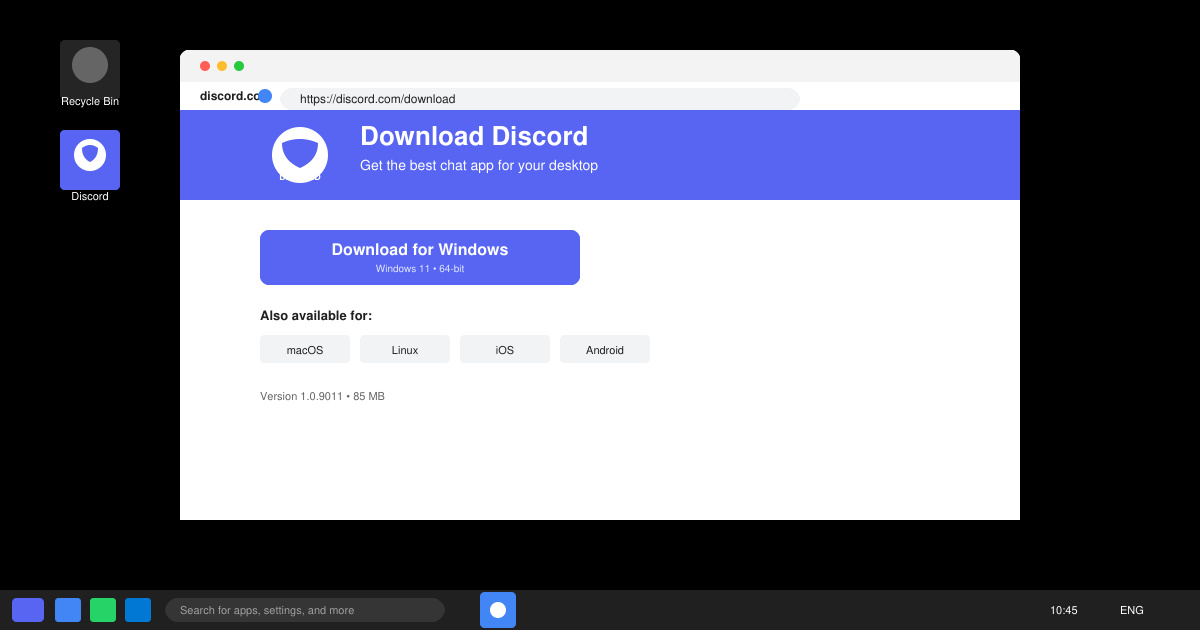Click the Download Discord heading

pyautogui.click(x=474, y=136)
